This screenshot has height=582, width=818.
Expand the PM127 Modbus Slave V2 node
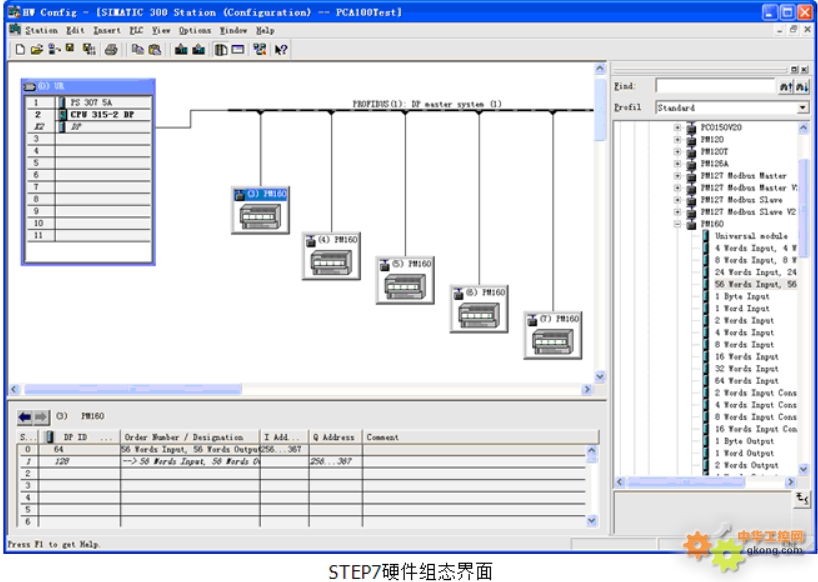677,212
